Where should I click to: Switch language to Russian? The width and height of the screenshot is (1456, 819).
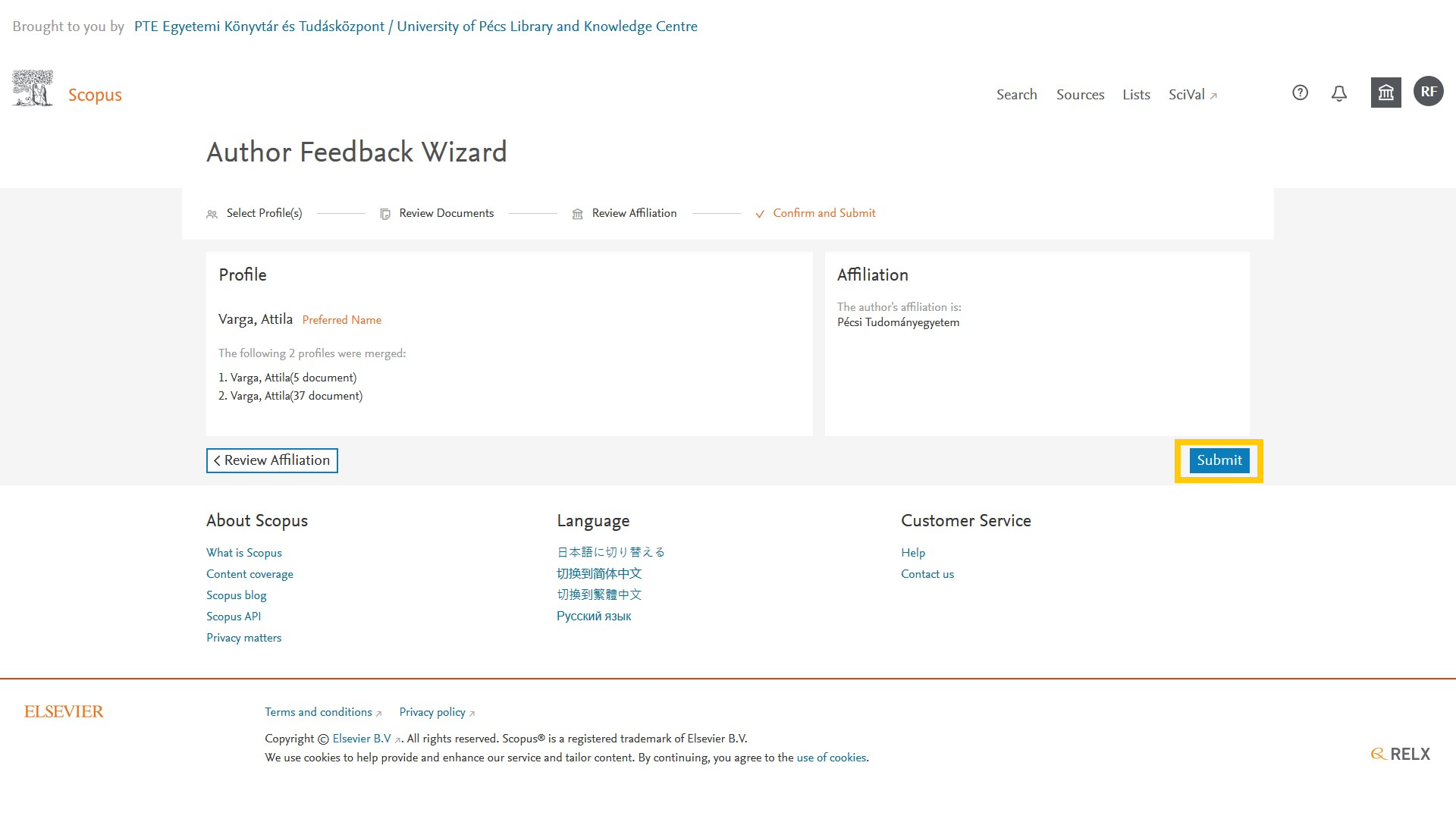click(x=594, y=616)
